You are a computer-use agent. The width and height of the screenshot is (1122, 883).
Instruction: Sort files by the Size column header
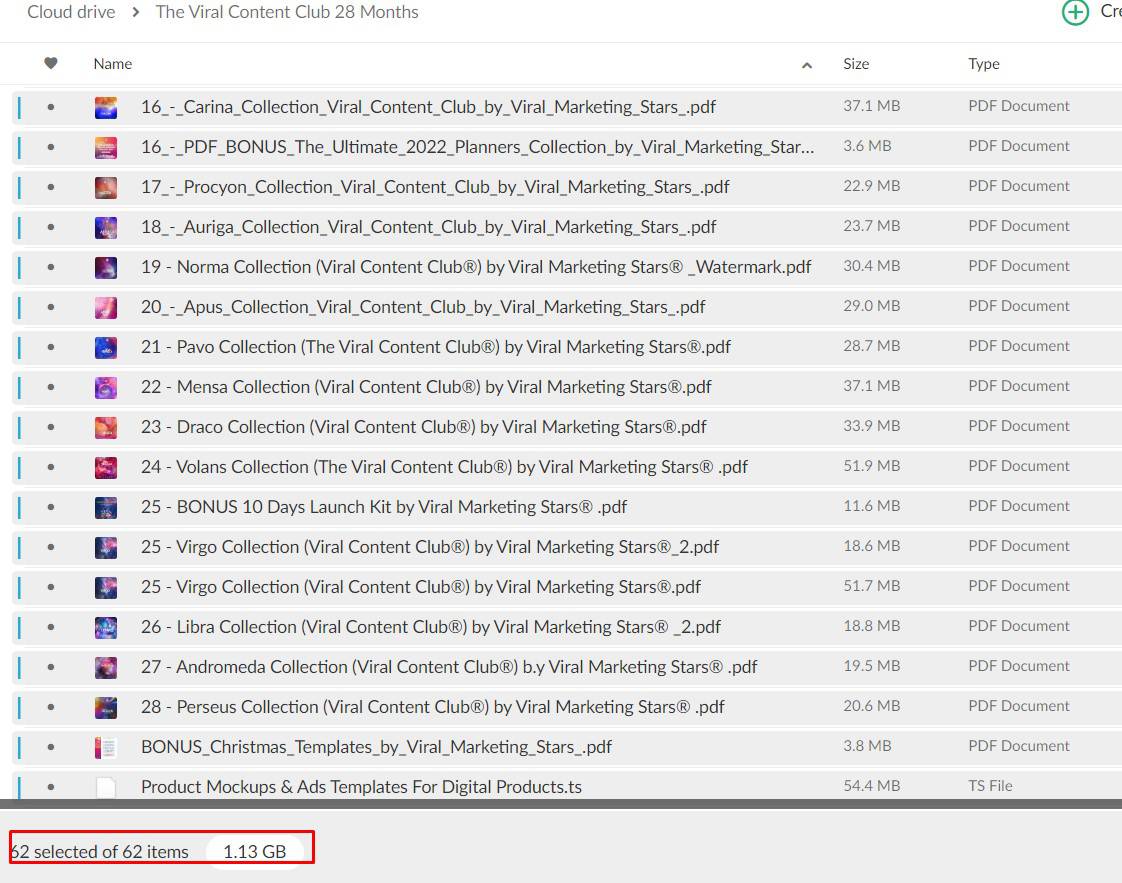856,63
